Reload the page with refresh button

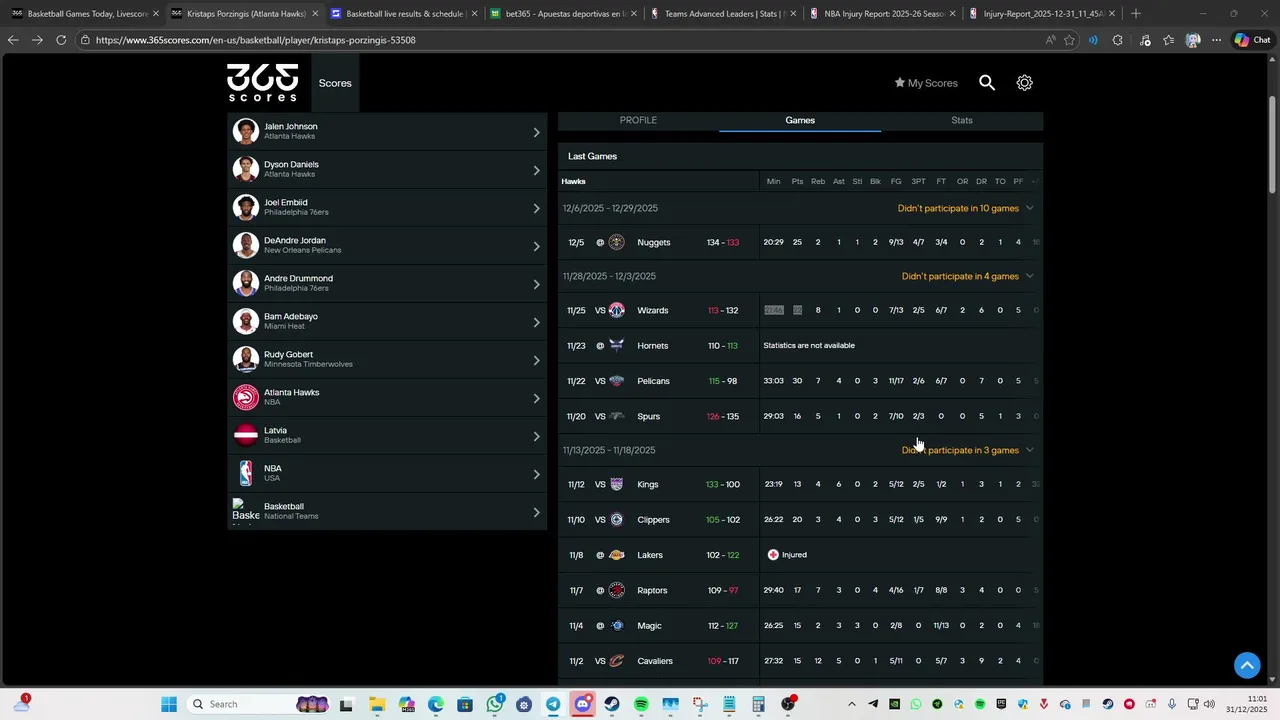point(61,40)
